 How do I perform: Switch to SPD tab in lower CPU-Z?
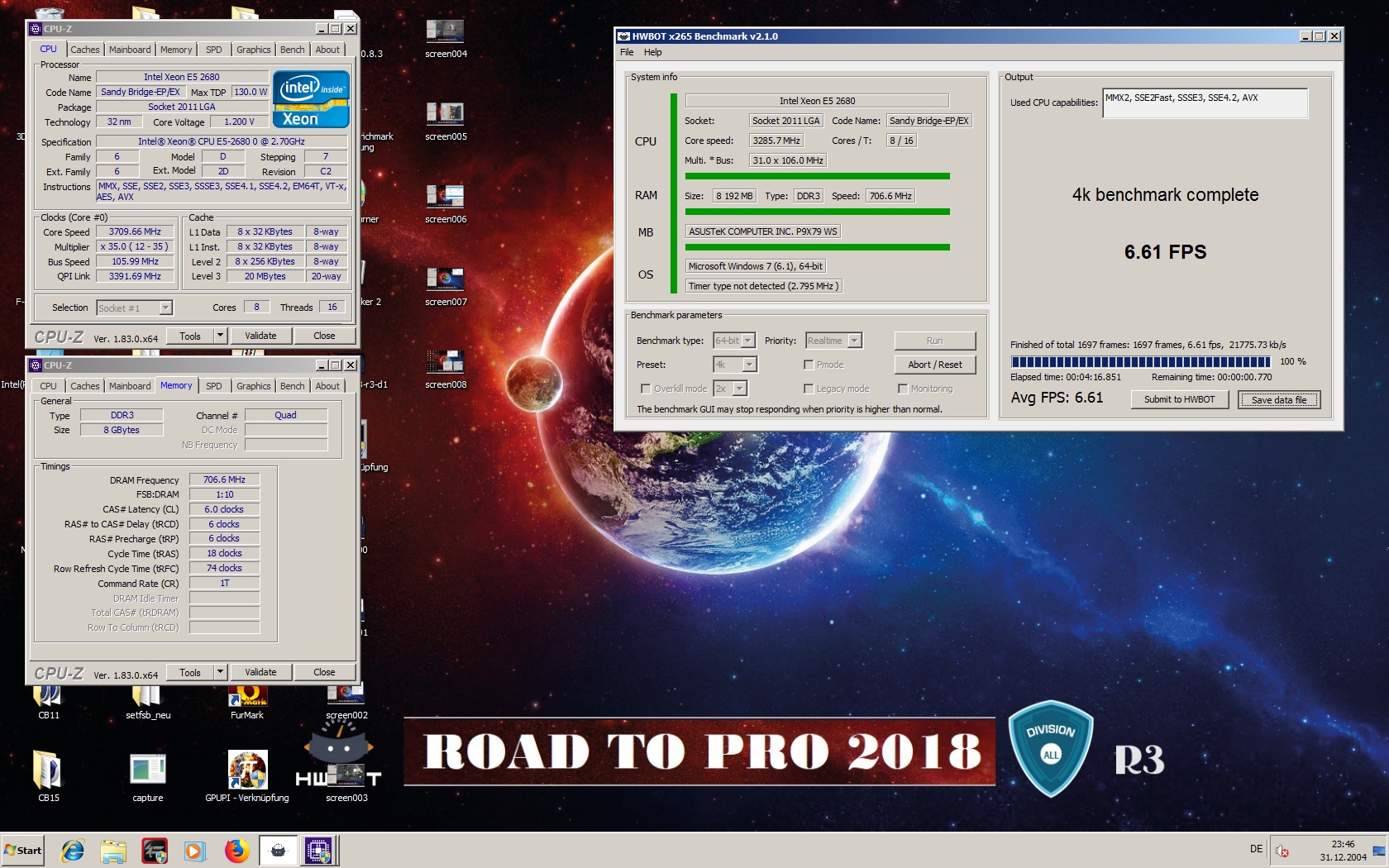coord(213,386)
